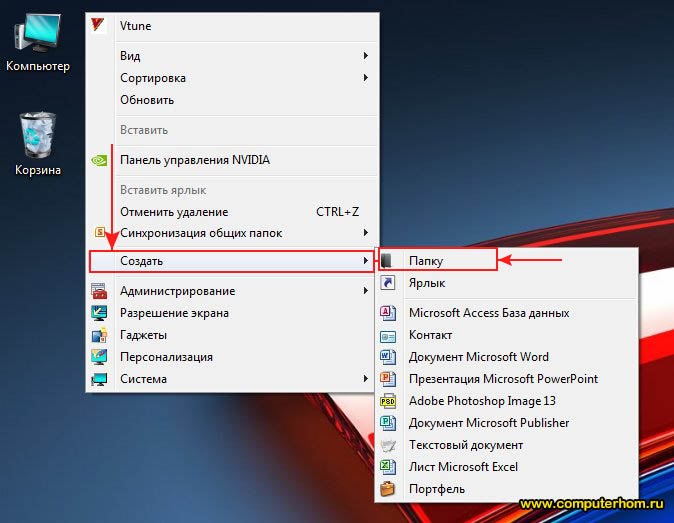The width and height of the screenshot is (674, 523).
Task: Expand the Система submenu arrow
Action: [365, 379]
